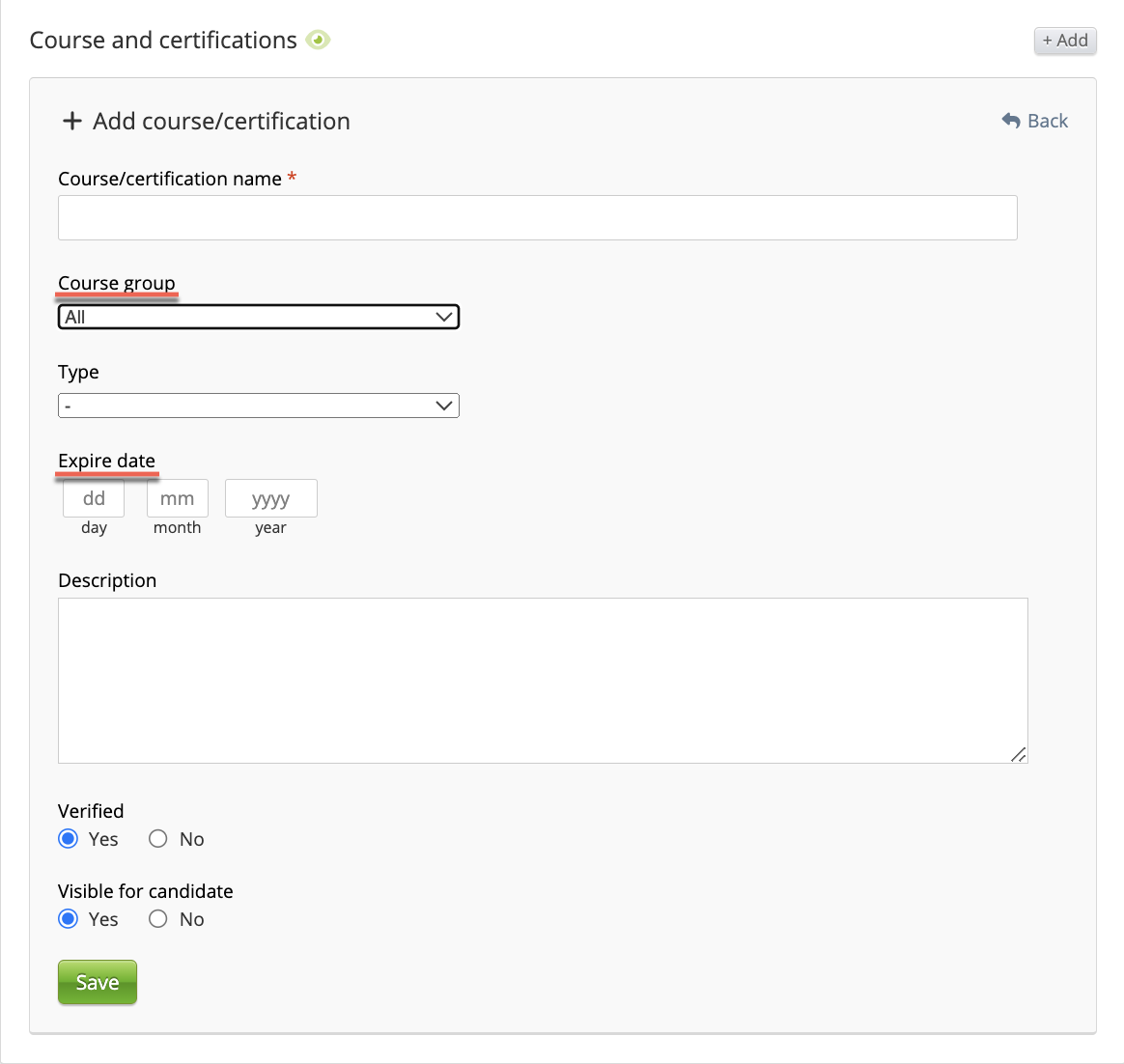Click the expire date year field
This screenshot has width=1124, height=1064.
tap(271, 498)
